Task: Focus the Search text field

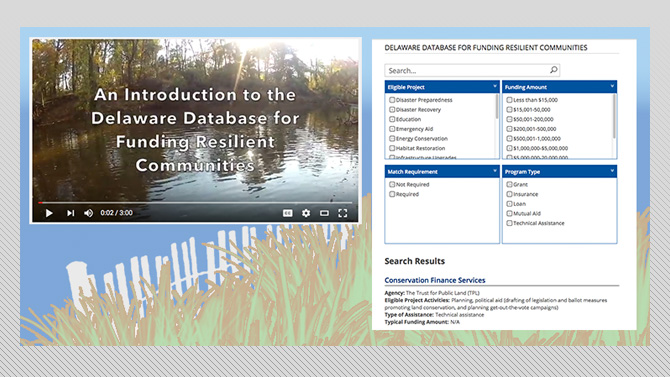Action: 467,70
